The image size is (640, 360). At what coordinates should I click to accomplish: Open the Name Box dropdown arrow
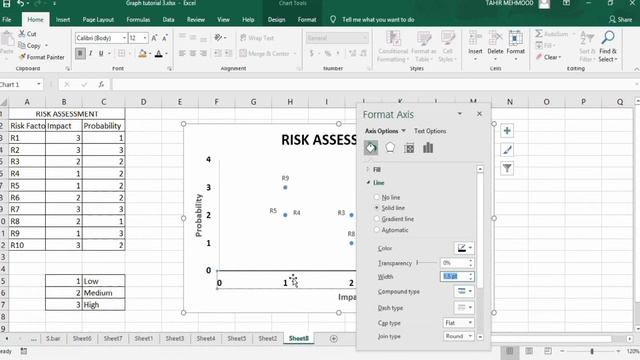pyautogui.click(x=39, y=84)
